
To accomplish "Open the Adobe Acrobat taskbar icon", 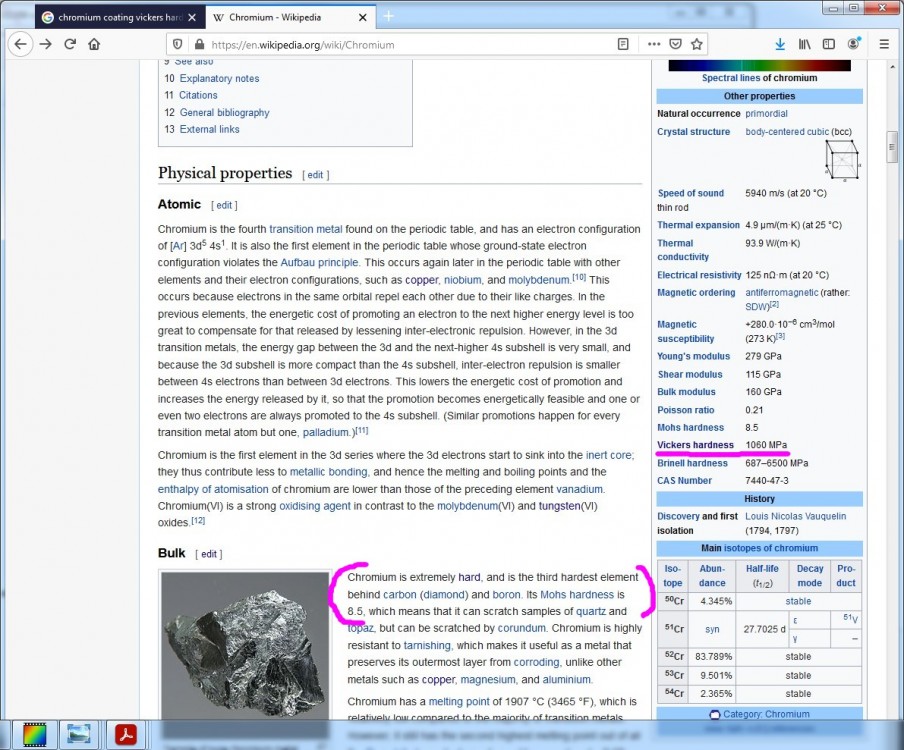I will (125, 734).
